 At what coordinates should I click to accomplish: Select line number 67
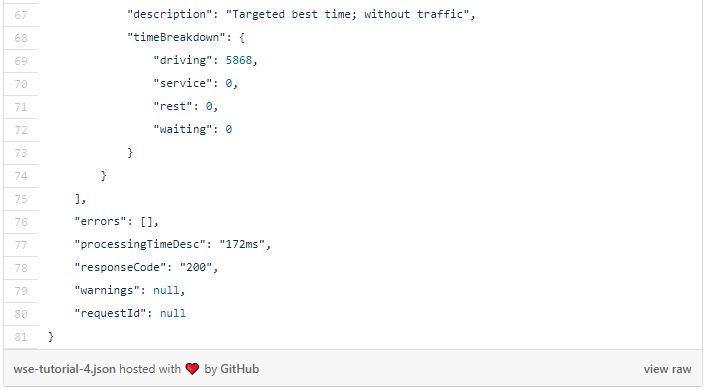pyautogui.click(x=21, y=15)
